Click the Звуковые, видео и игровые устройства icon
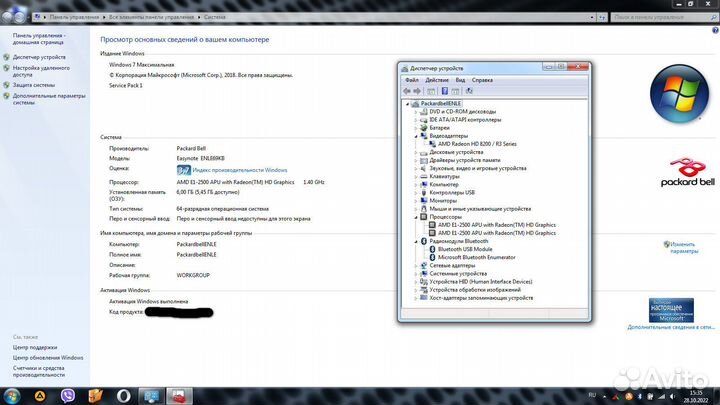Viewport: 720px width, 405px height. coord(424,168)
